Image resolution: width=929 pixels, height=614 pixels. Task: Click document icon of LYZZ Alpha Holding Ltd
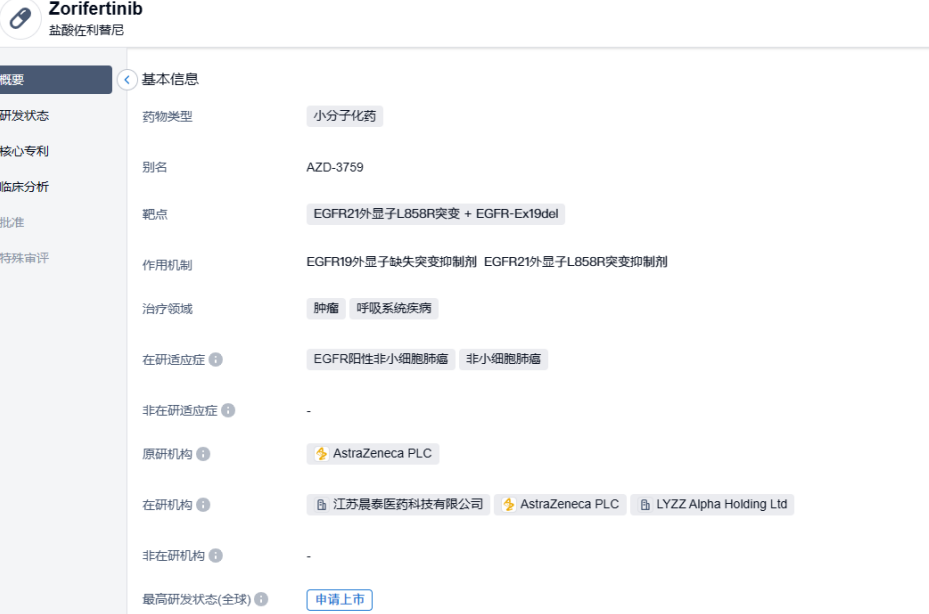click(645, 505)
